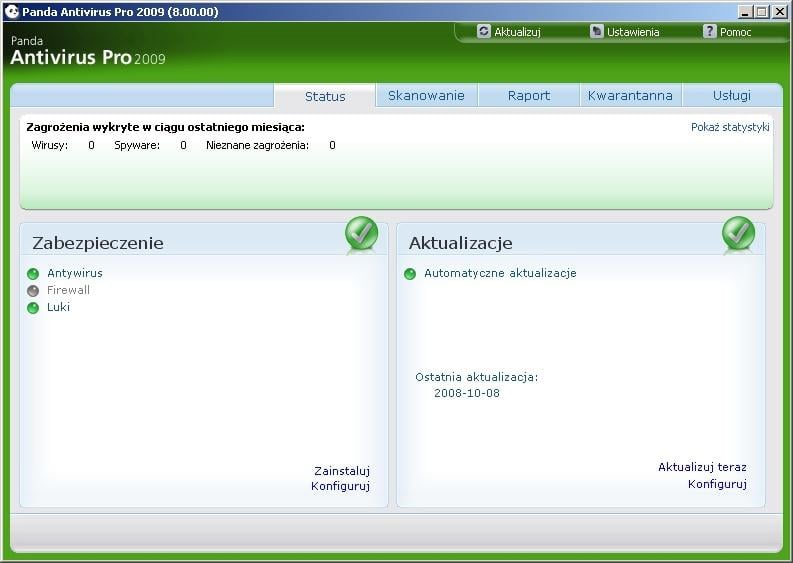Click green status dot next to Antywirus
This screenshot has height=563, width=793.
point(33,274)
